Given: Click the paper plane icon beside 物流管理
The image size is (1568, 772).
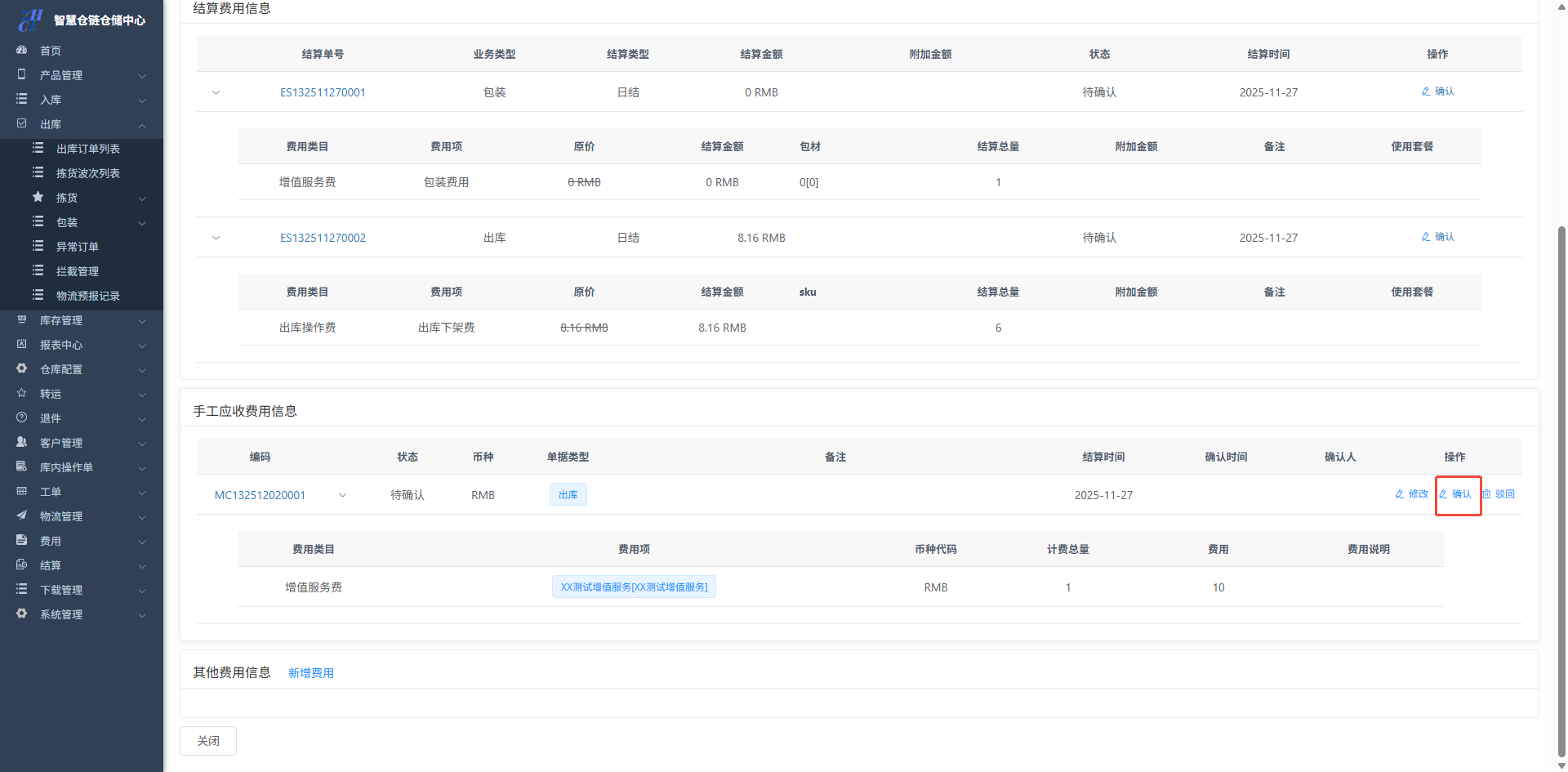Looking at the screenshot, I should tap(22, 515).
